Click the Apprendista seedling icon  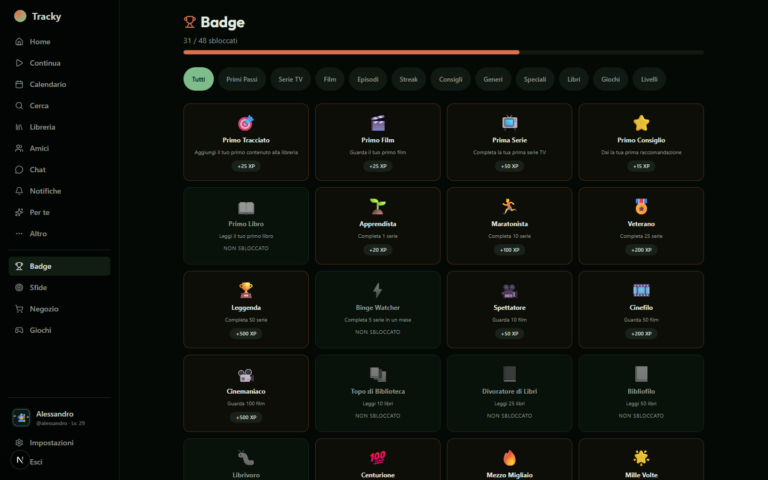pos(378,207)
